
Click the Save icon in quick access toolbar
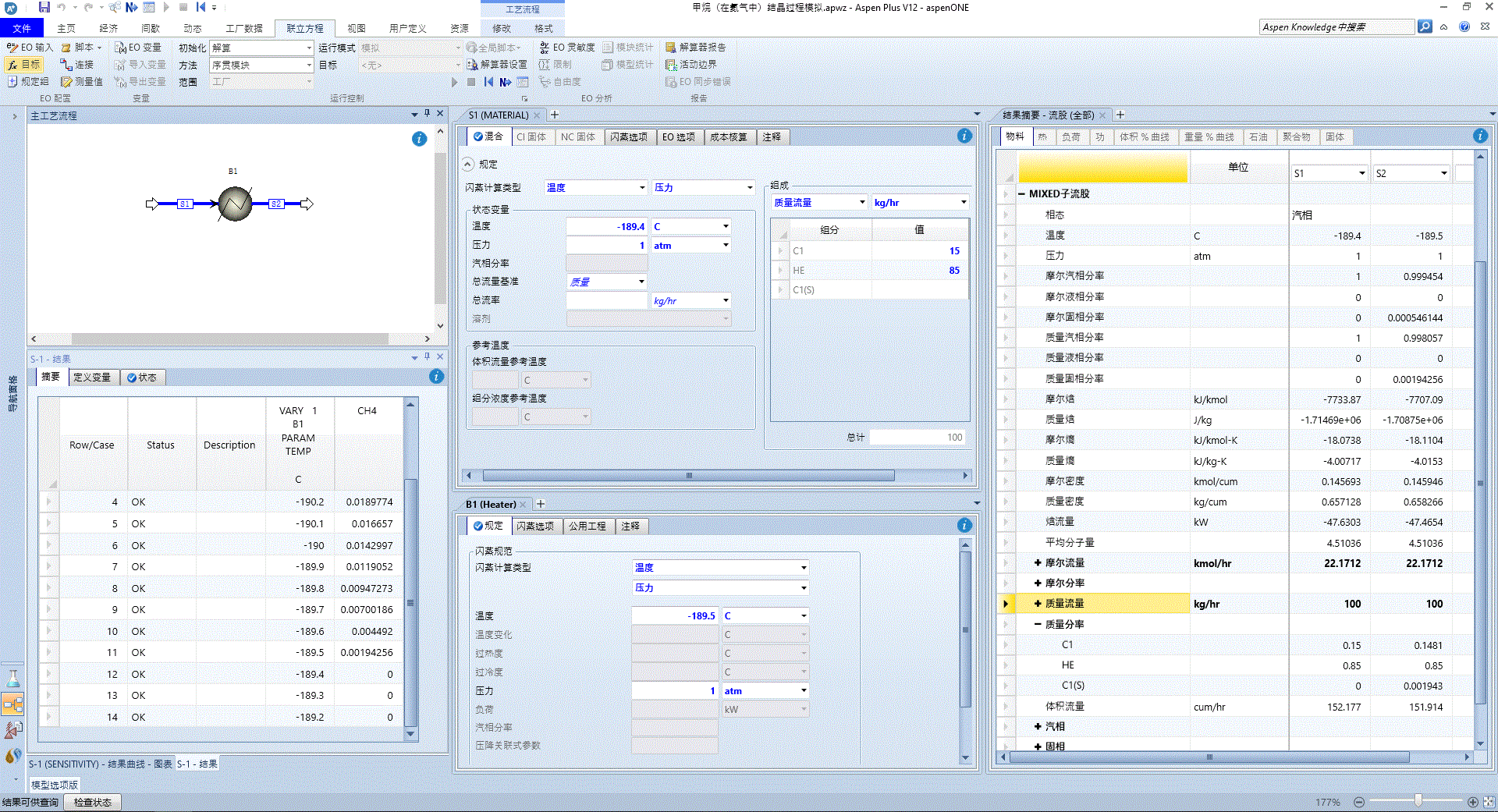tap(44, 7)
